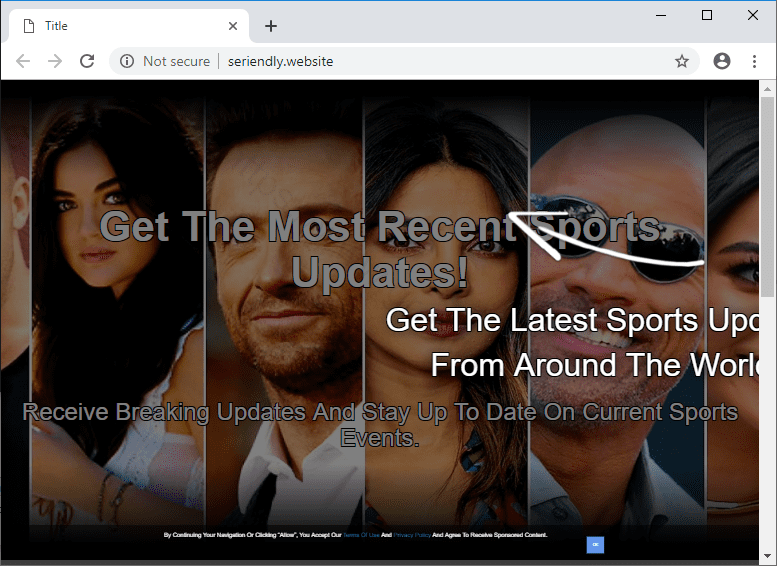Open the Privacy Policy link
The image size is (777, 566).
(412, 535)
